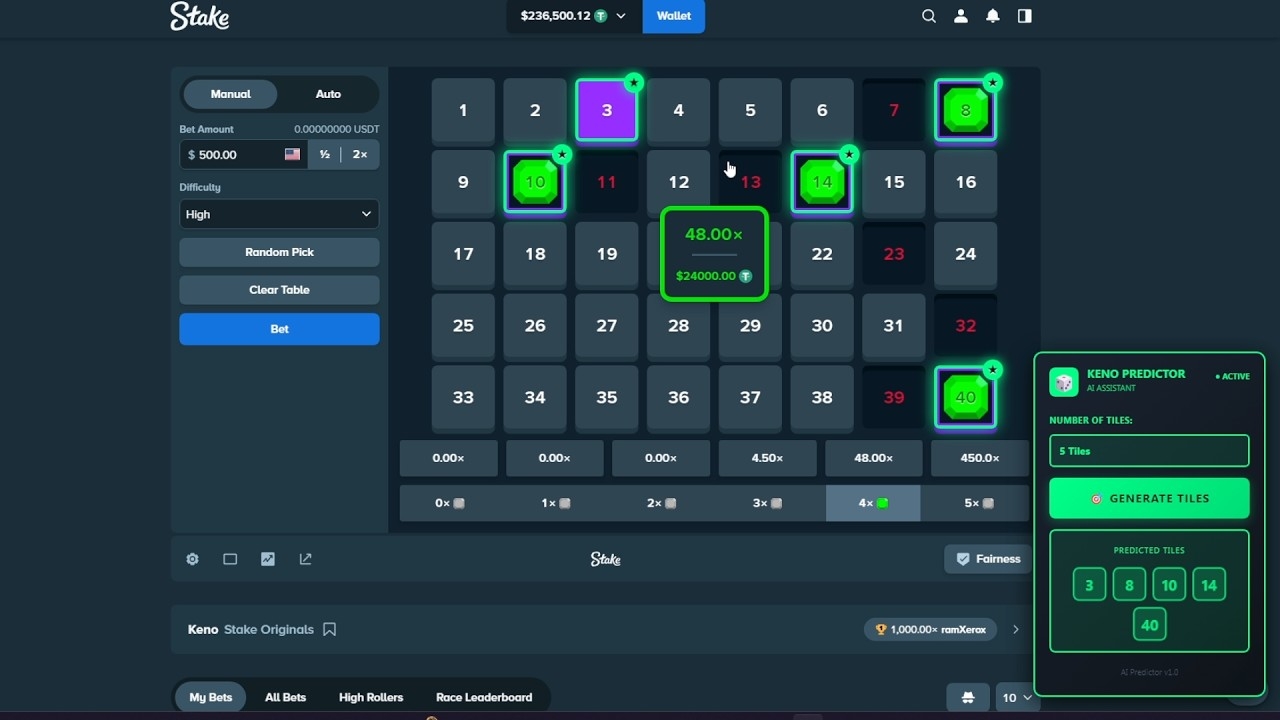Toggle the side panel icon in the header
The height and width of the screenshot is (720, 1280).
[1024, 16]
